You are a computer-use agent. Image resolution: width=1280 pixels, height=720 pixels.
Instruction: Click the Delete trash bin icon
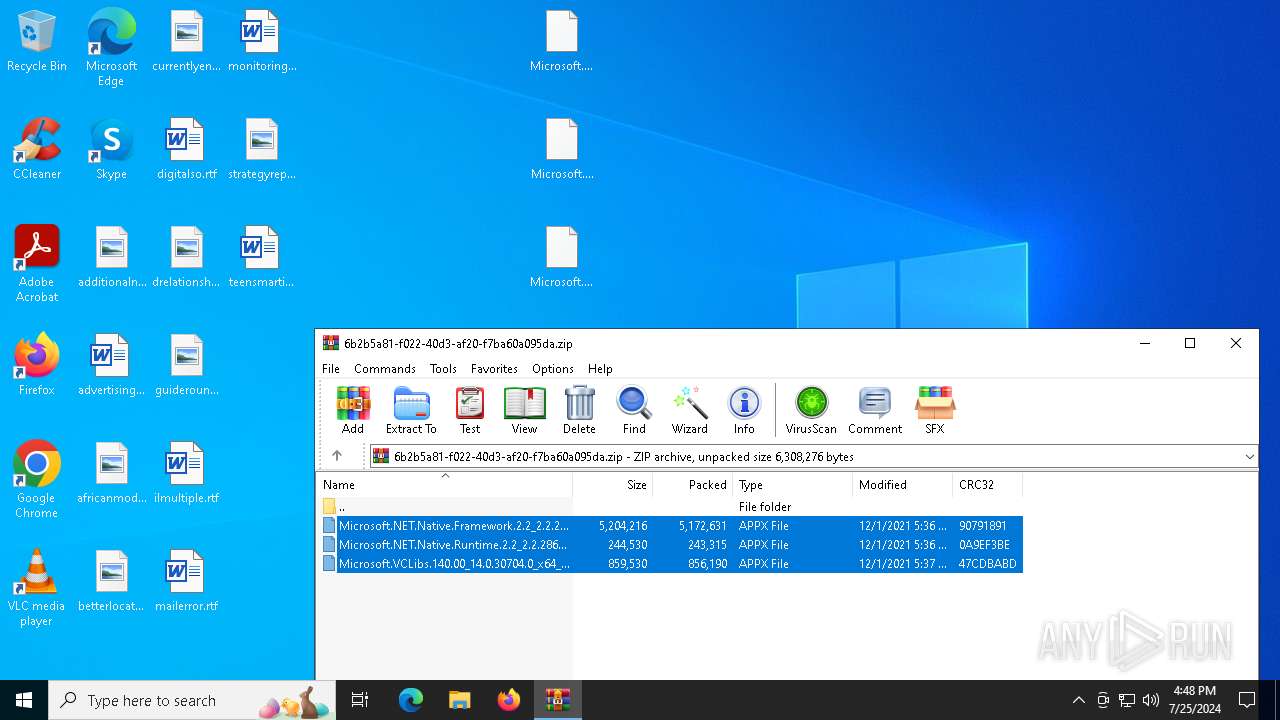(579, 410)
